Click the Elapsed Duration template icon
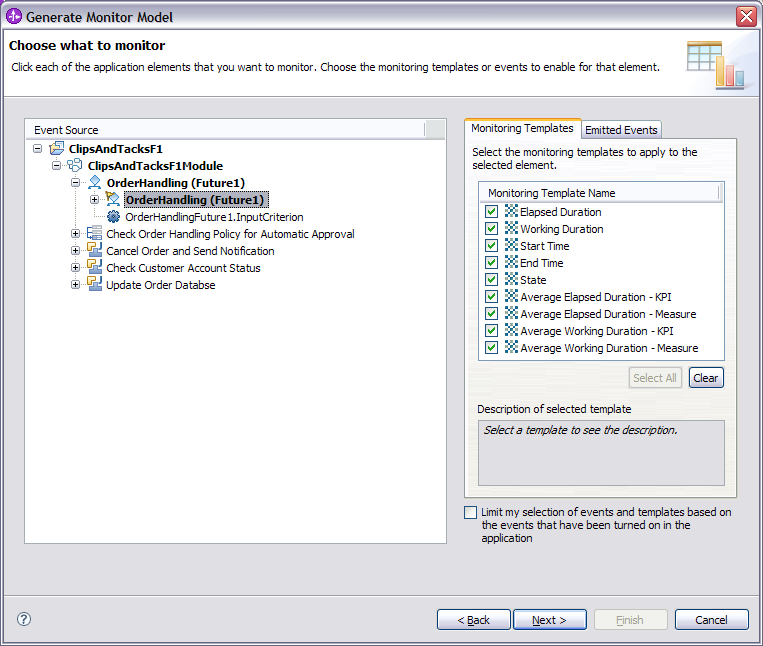The width and height of the screenshot is (763, 646). (x=511, y=211)
